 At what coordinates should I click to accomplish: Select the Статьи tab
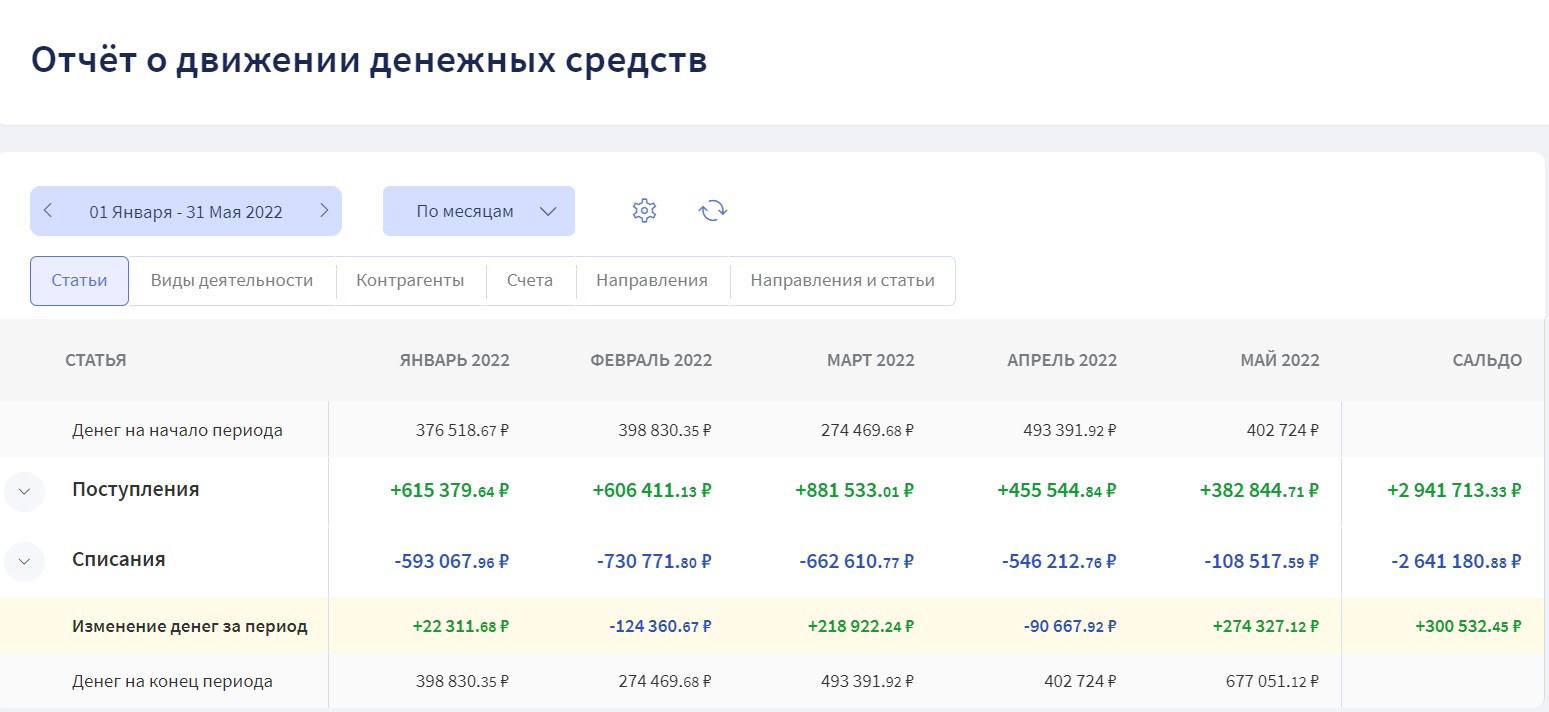[79, 281]
